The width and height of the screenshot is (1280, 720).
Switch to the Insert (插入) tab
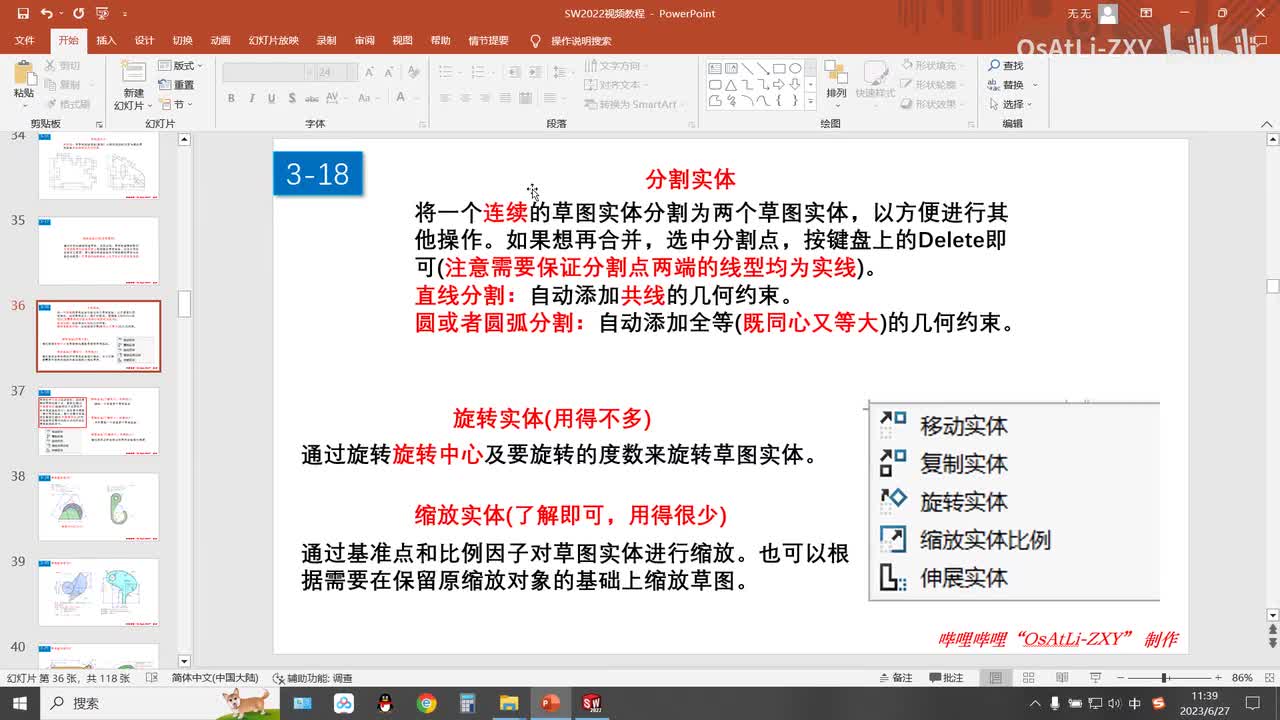click(x=106, y=41)
